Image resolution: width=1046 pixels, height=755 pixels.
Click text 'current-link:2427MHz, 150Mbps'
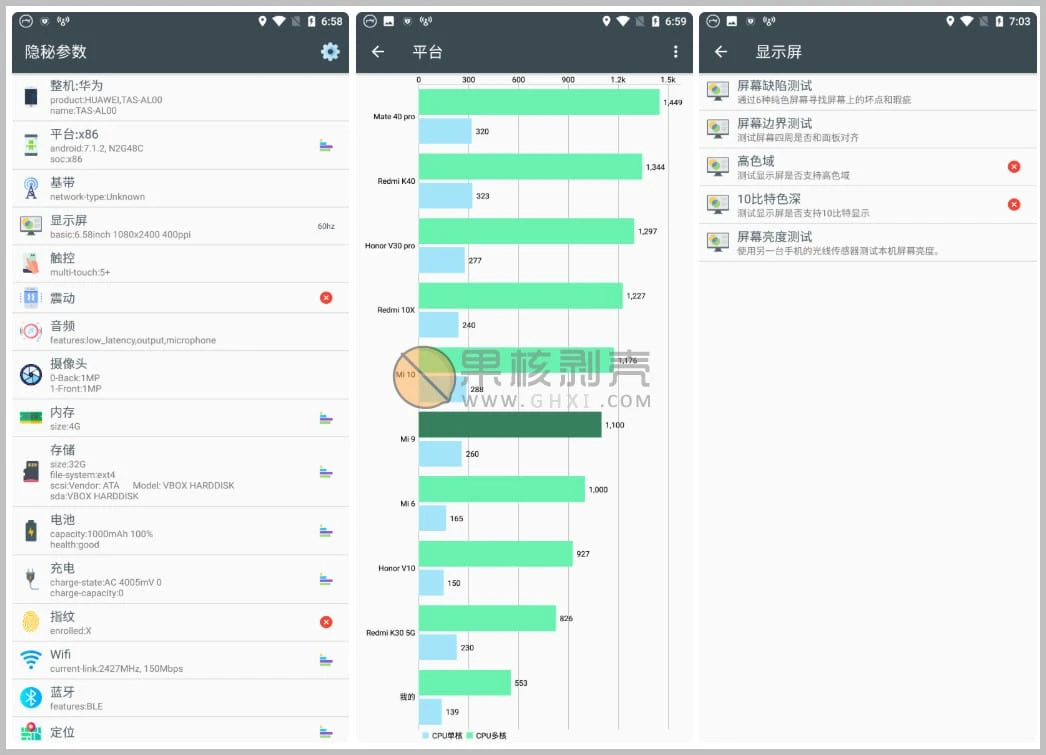click(116, 668)
